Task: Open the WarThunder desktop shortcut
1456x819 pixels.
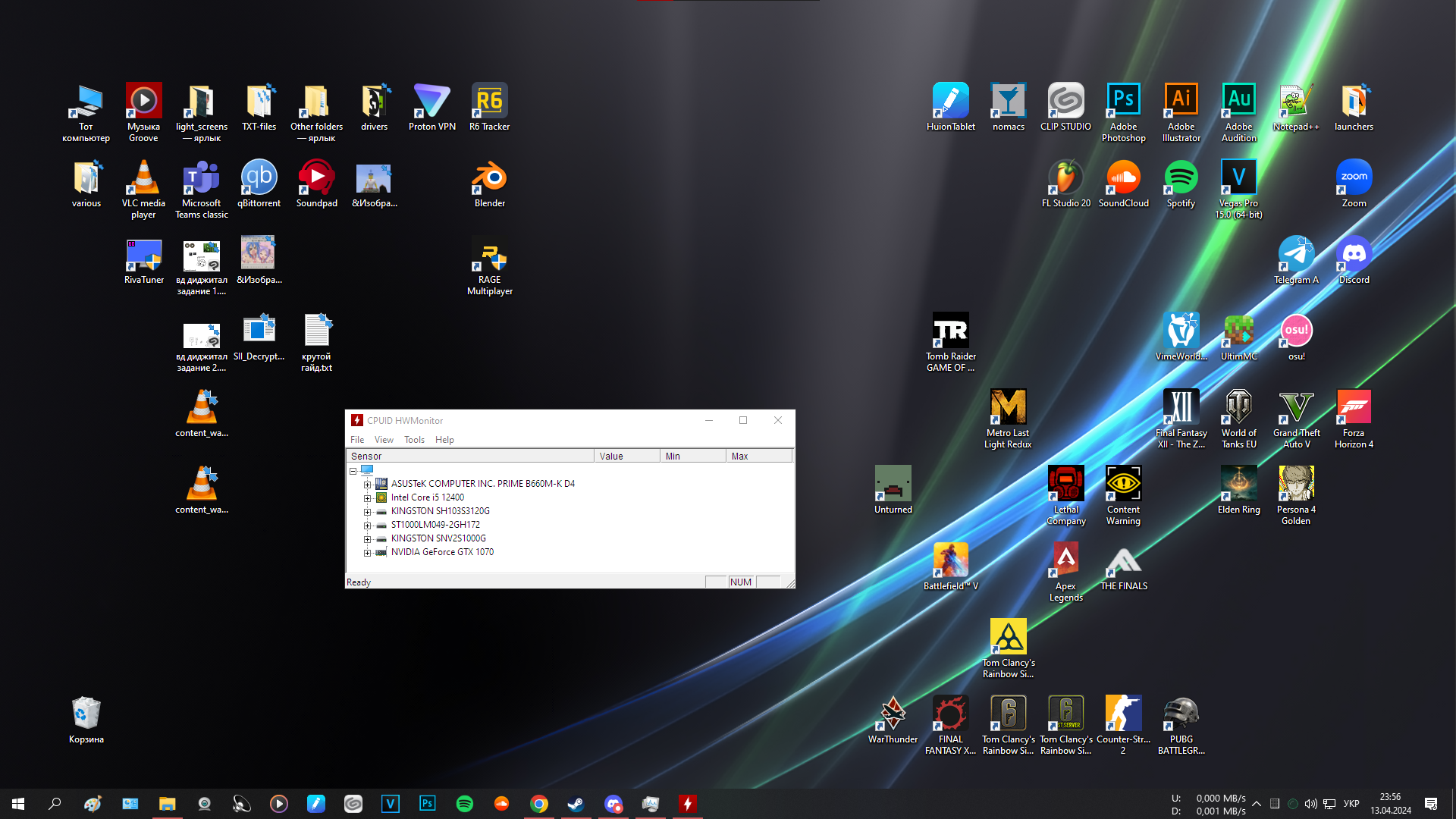Action: [893, 720]
